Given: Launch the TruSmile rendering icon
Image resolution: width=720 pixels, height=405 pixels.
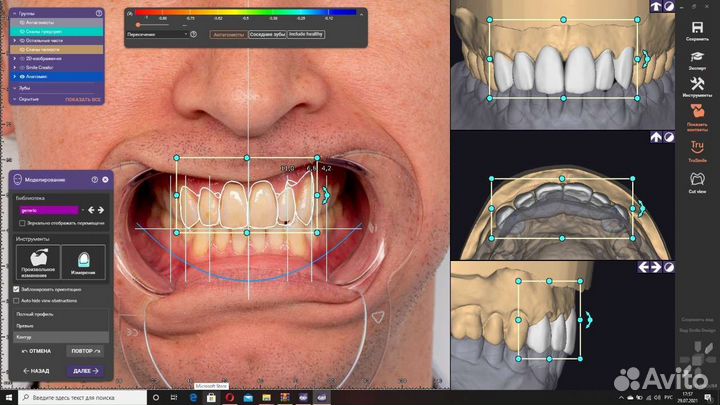Looking at the screenshot, I should click(x=696, y=148).
